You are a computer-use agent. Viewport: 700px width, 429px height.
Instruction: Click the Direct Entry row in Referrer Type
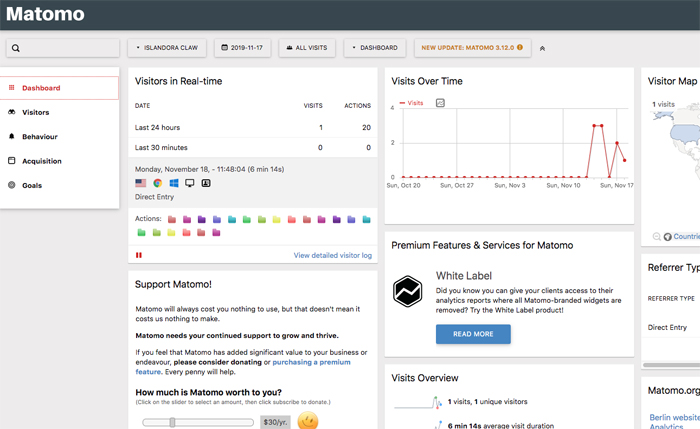[671, 328]
